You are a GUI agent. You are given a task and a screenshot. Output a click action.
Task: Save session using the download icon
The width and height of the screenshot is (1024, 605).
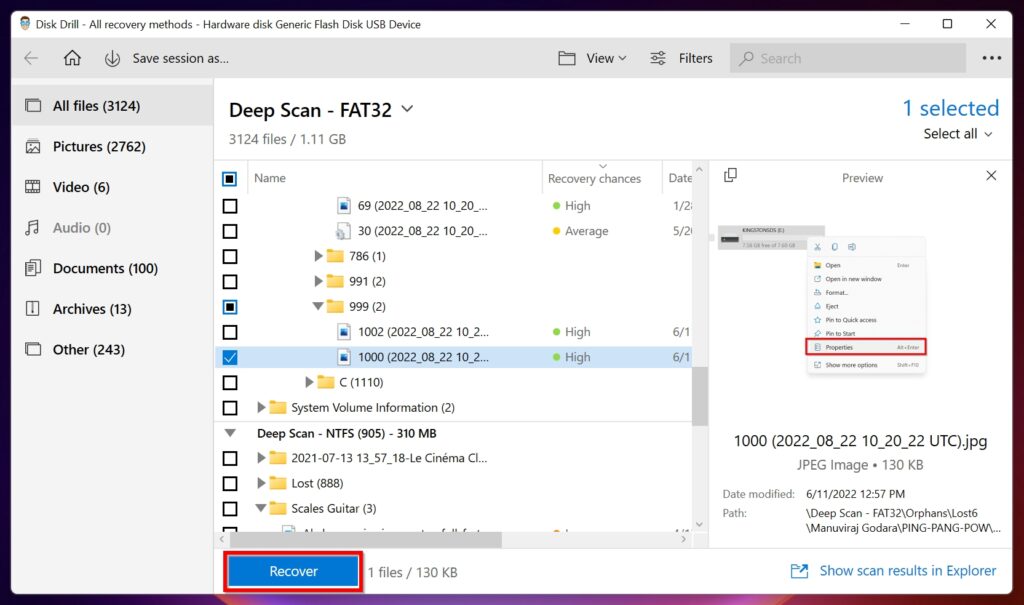pos(111,58)
